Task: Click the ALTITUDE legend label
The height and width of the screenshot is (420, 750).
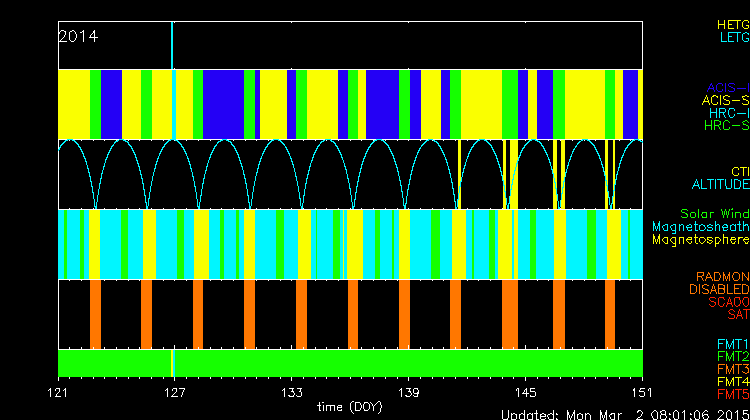Action: pyautogui.click(x=720, y=185)
